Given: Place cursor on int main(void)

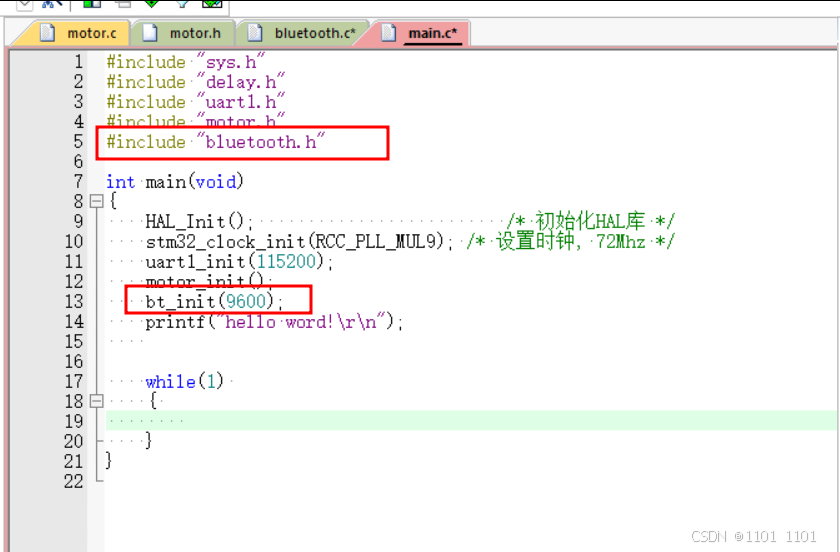Looking at the screenshot, I should pos(175,182).
